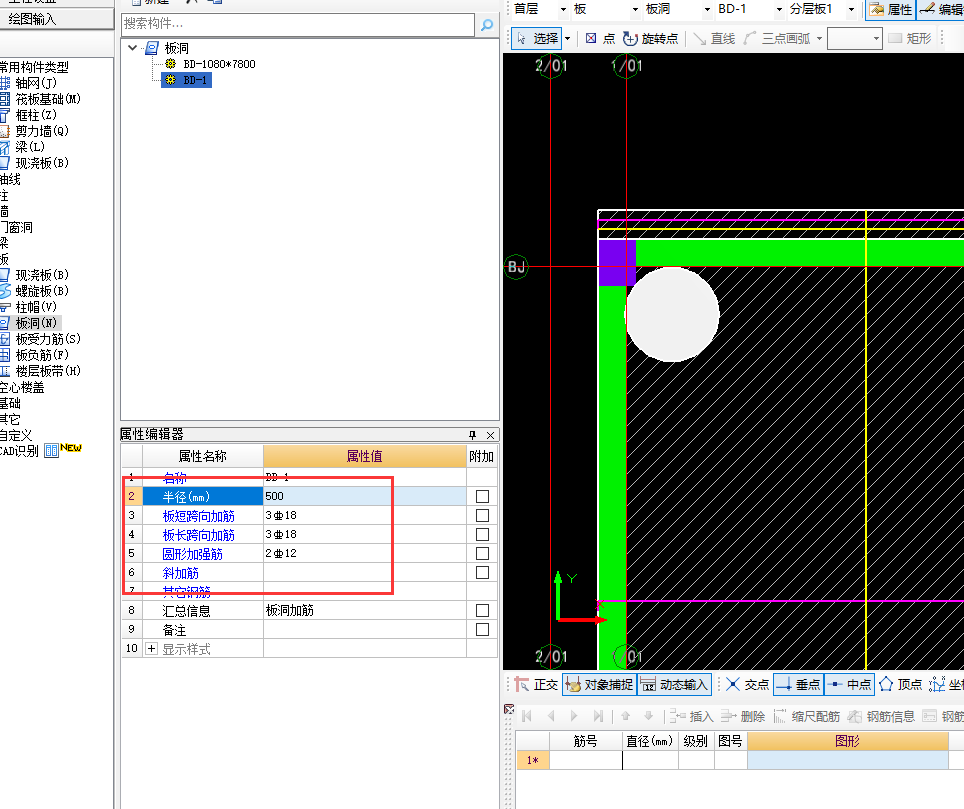
Task: Pin the 属性编辑器 panel
Action: coord(472,435)
